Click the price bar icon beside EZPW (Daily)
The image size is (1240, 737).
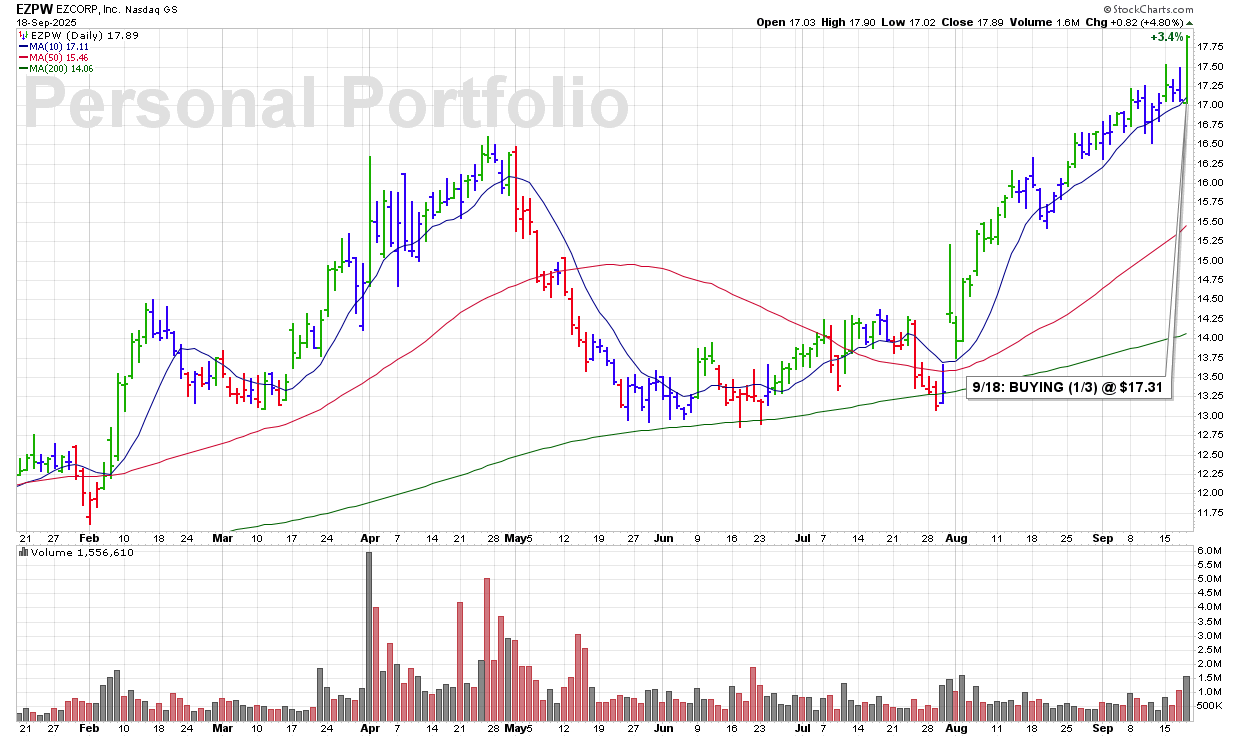pyautogui.click(x=22, y=35)
